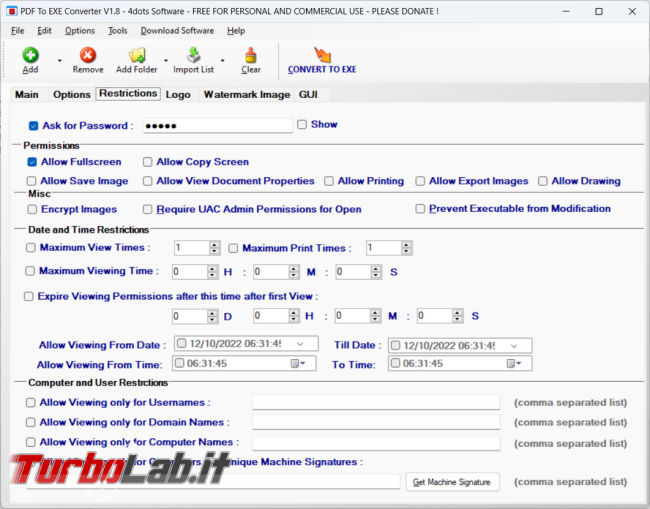Click the Maximum Viewing Time minutes stepper

pyautogui.click(x=294, y=272)
